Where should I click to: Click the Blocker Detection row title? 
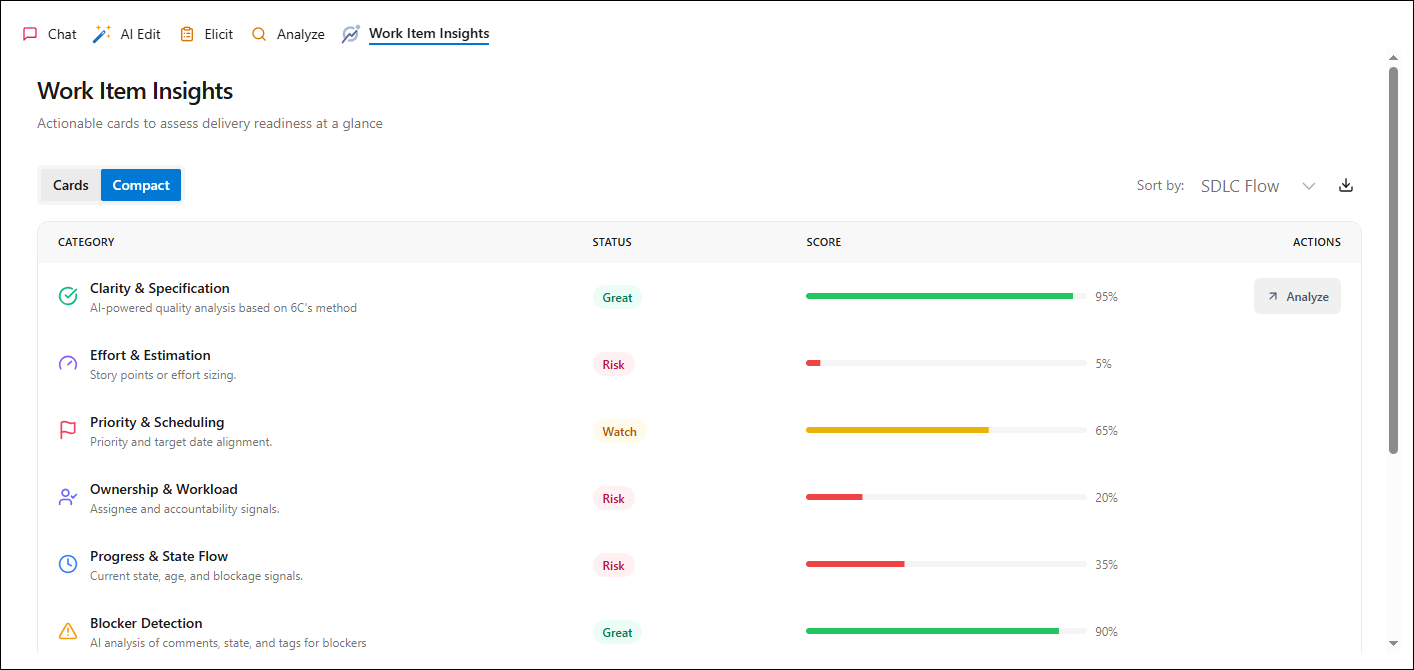point(146,623)
